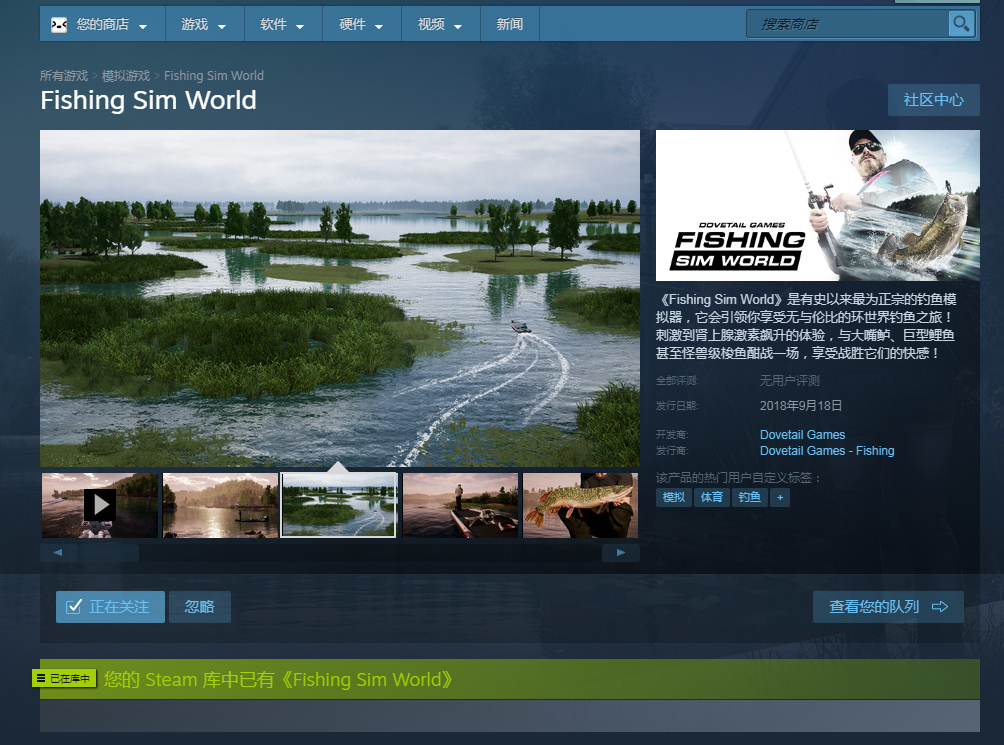Click the 忽略 button
Screen dimensions: 1004x745
pyautogui.click(x=200, y=607)
